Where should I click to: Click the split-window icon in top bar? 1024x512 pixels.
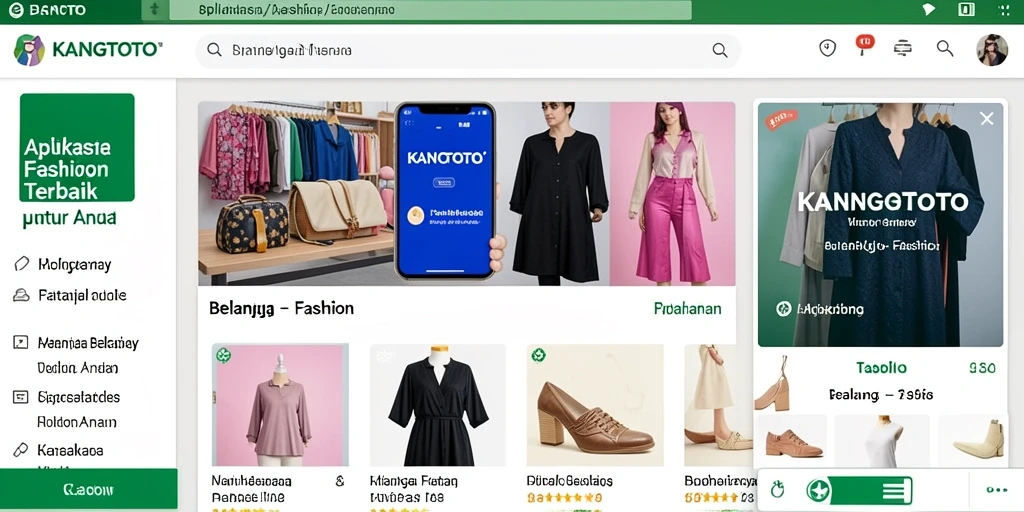(966, 9)
